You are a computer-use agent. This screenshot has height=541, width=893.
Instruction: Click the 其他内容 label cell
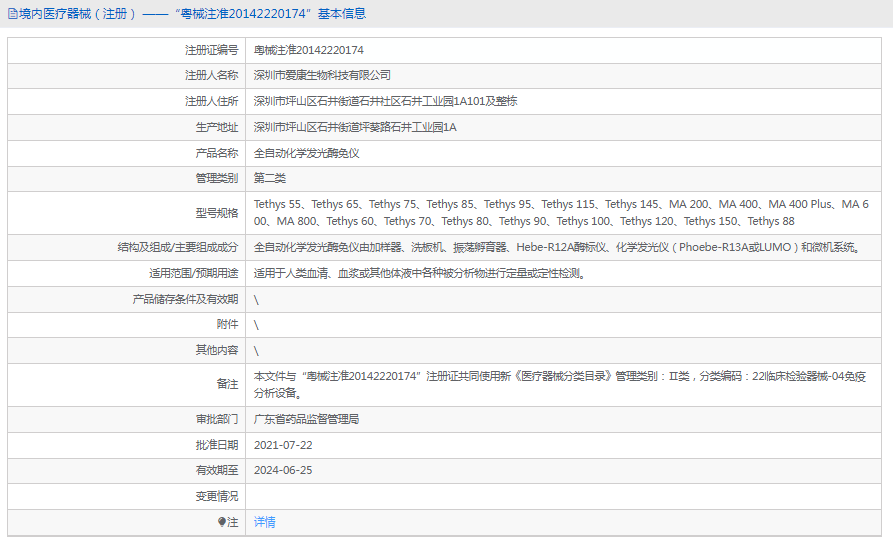[126, 350]
